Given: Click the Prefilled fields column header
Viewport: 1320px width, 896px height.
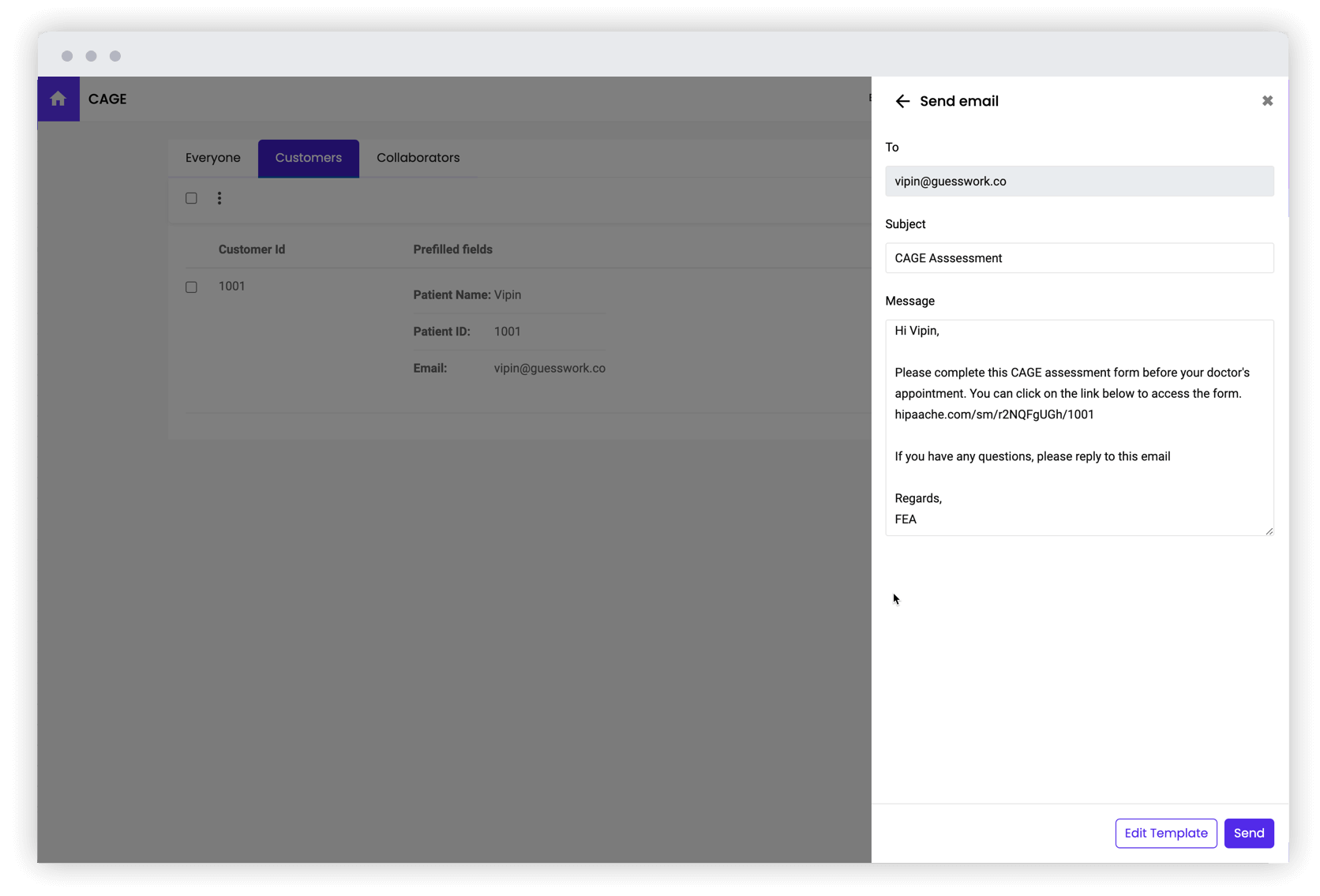Looking at the screenshot, I should tap(452, 249).
